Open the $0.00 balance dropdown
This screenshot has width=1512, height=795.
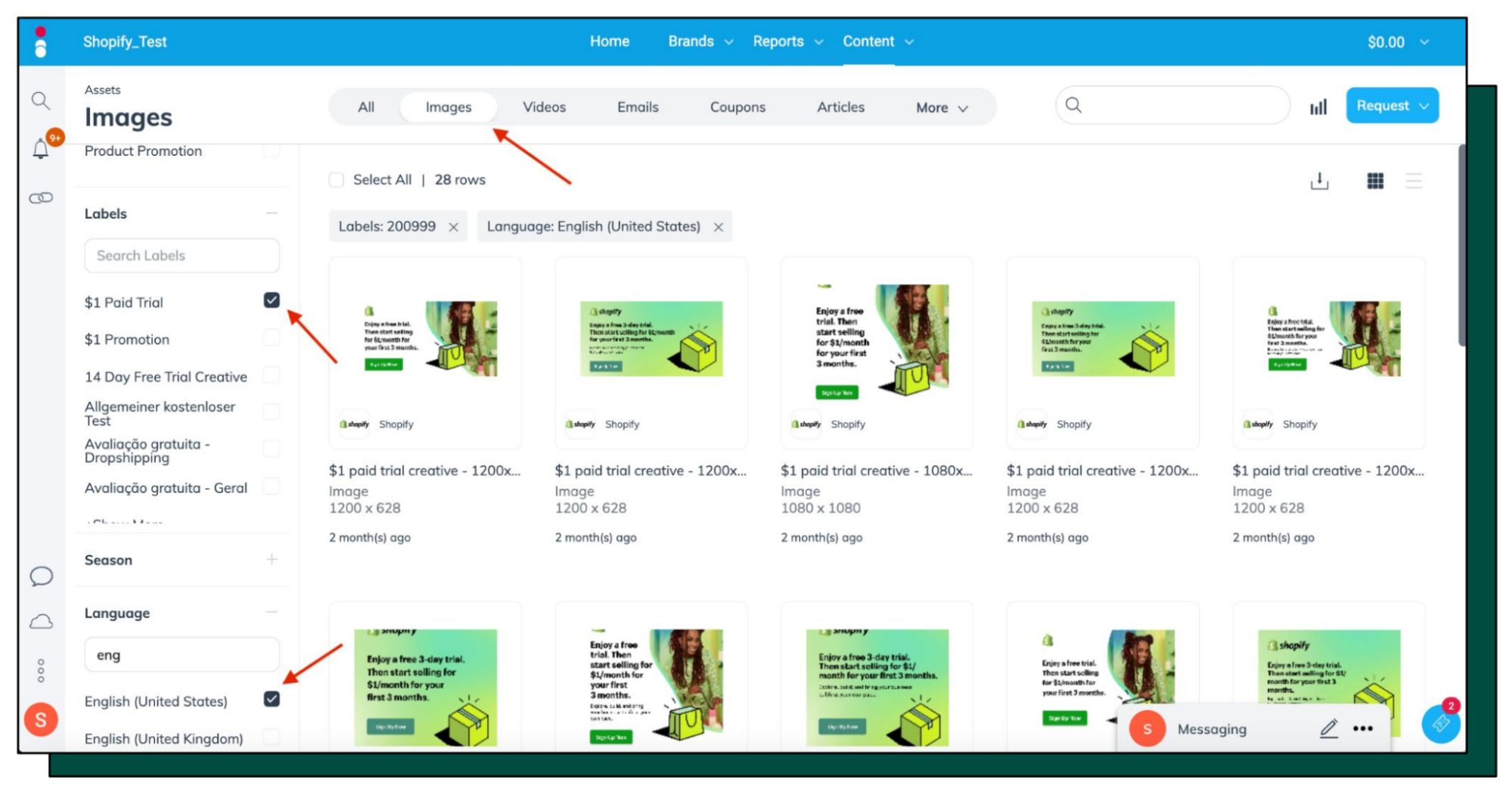pyautogui.click(x=1398, y=42)
